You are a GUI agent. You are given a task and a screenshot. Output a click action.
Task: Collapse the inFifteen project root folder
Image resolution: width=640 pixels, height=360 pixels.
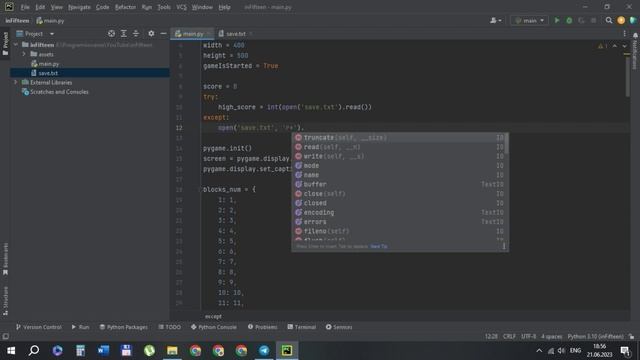[16, 44]
